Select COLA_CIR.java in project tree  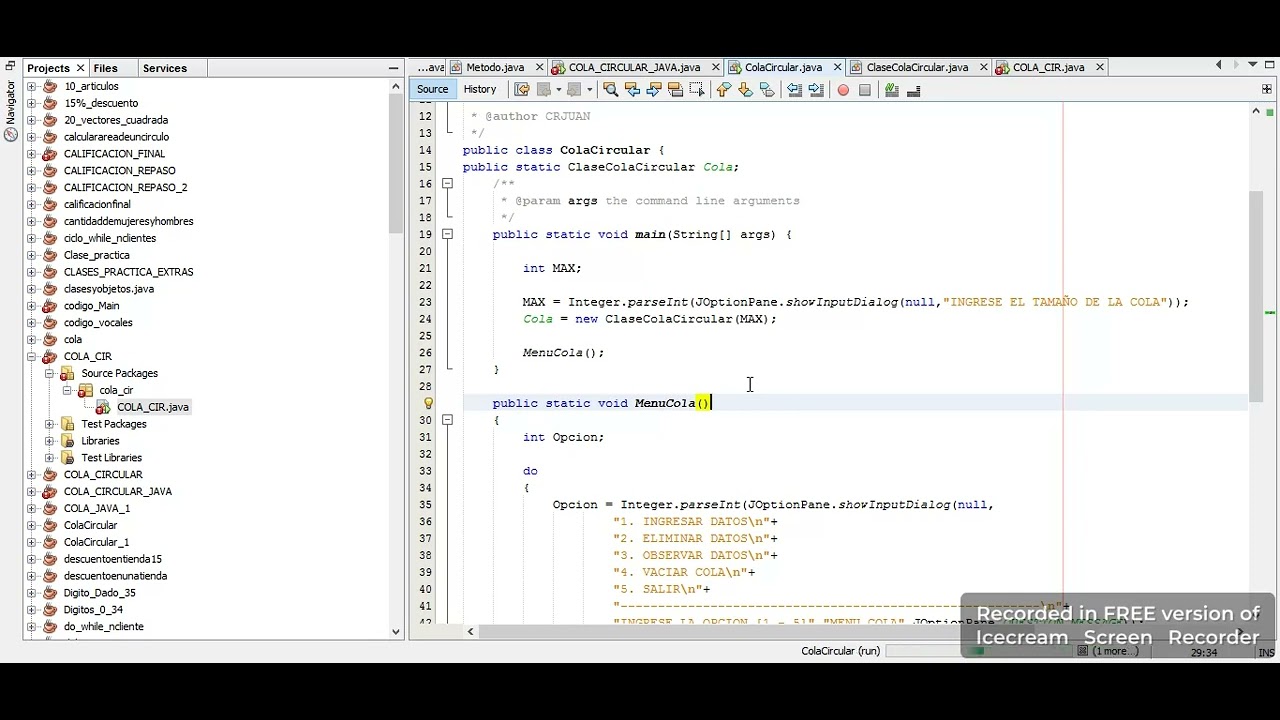coord(152,407)
